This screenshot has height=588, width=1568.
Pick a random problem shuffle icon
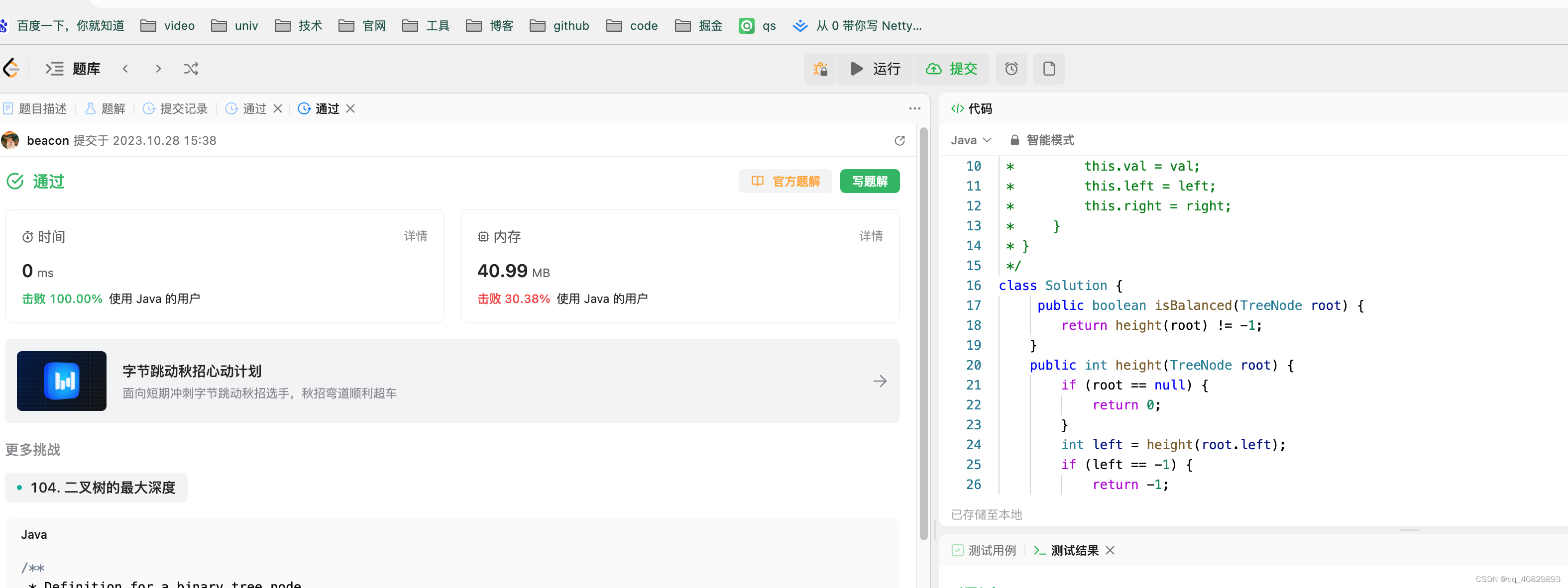pyautogui.click(x=191, y=69)
